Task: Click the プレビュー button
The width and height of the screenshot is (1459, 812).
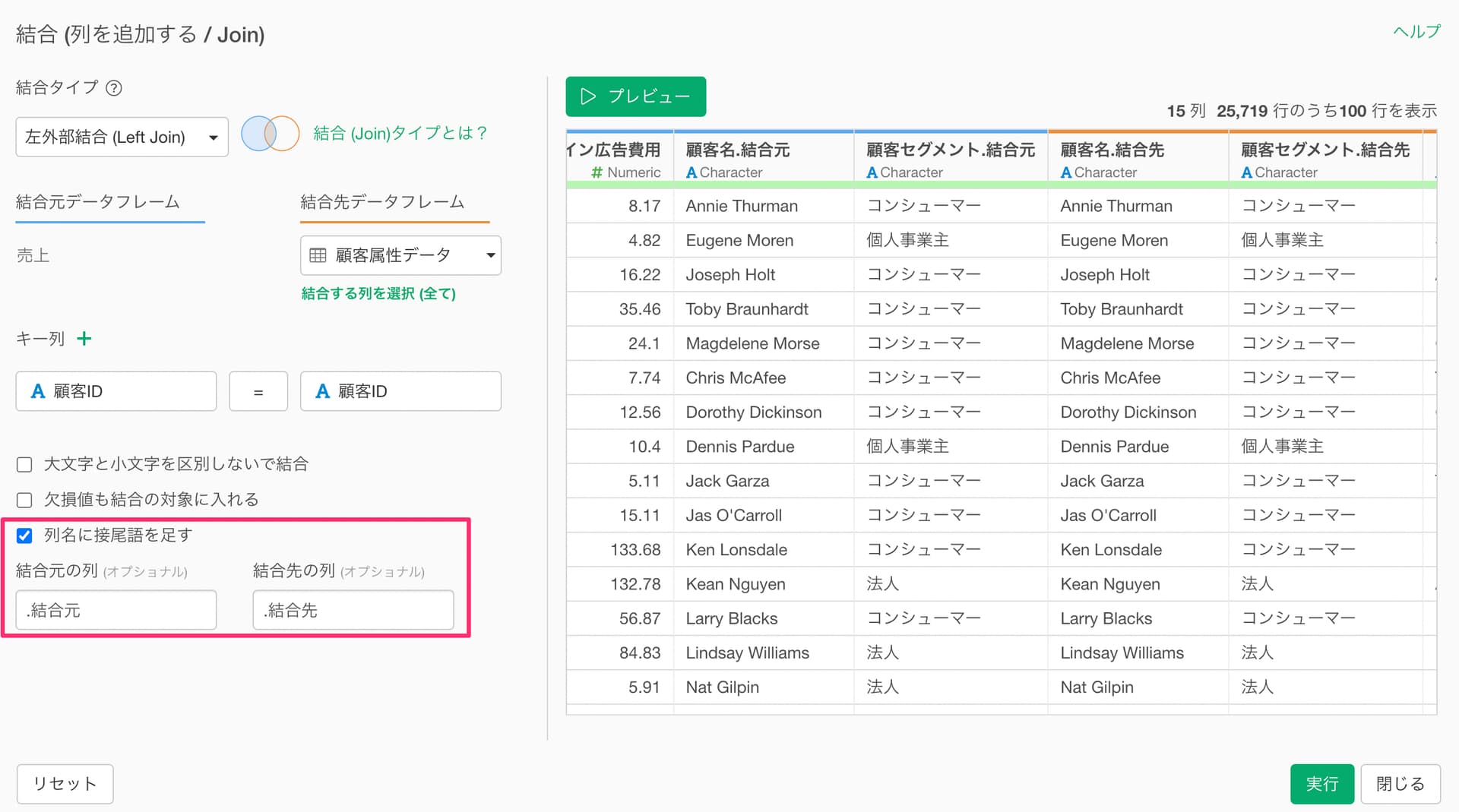Action: (635, 96)
